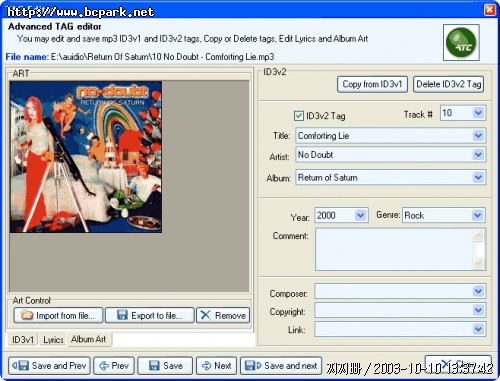Click the ATC logo icon
This screenshot has height=381, width=500.
[x=461, y=42]
